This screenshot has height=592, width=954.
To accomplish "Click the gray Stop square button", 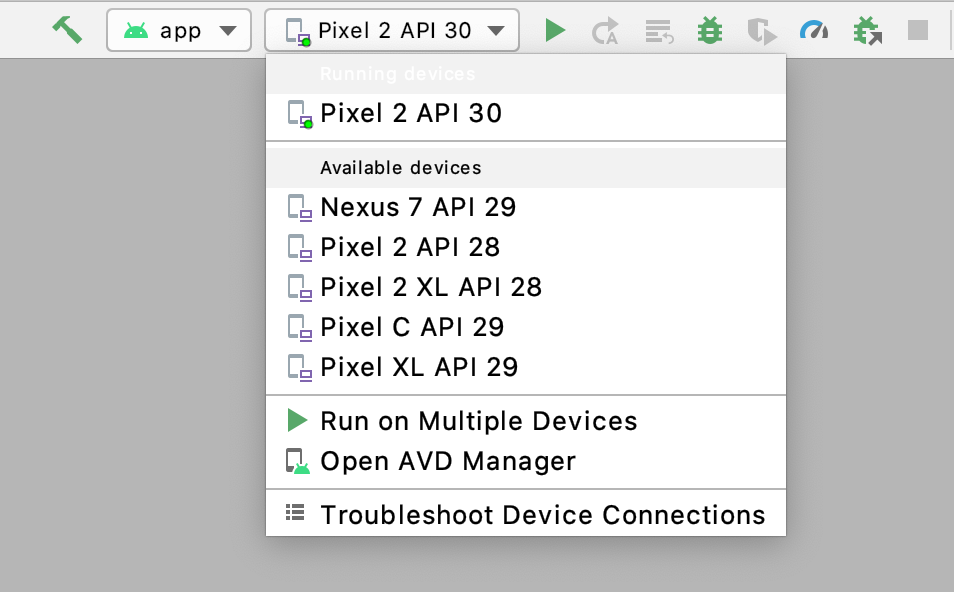I will tap(917, 30).
